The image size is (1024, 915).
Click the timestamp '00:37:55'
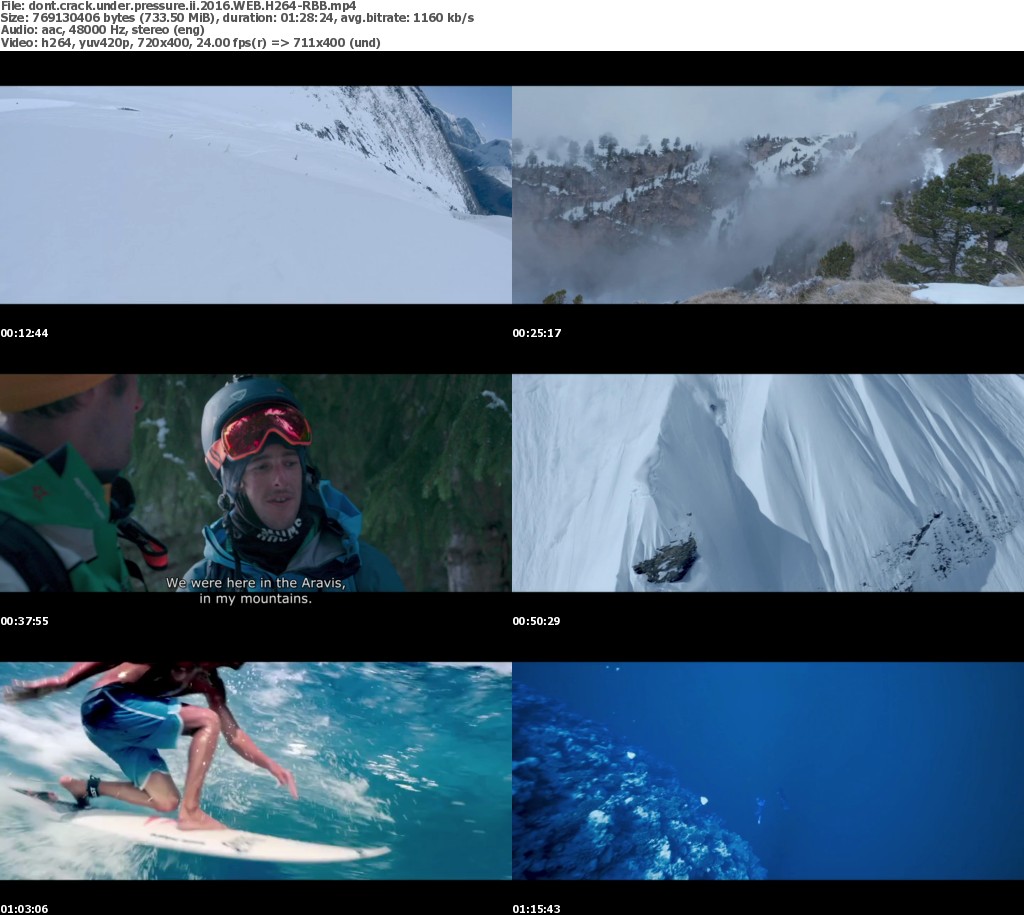pos(24,621)
